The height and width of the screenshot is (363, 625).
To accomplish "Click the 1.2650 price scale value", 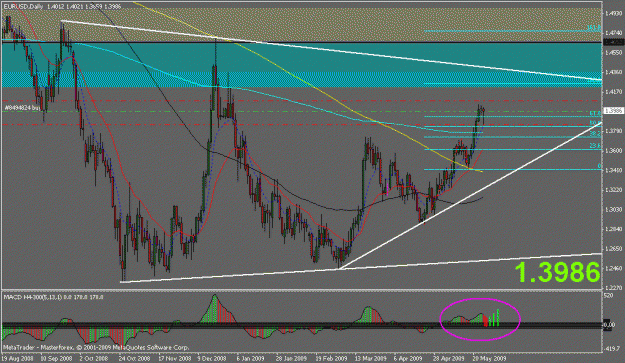I will [614, 249].
